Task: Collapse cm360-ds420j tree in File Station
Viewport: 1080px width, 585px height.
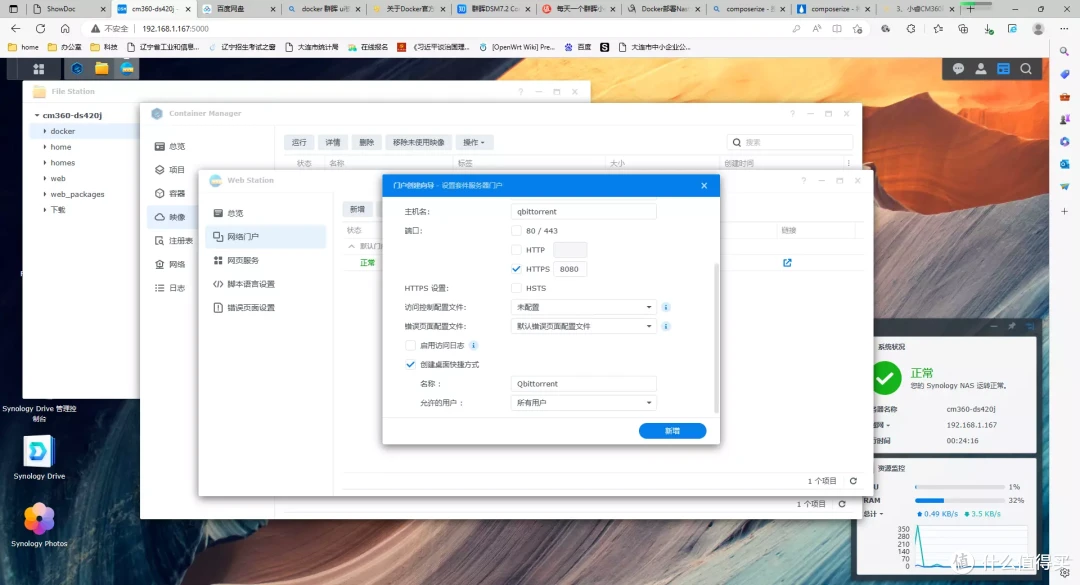Action: click(37, 115)
